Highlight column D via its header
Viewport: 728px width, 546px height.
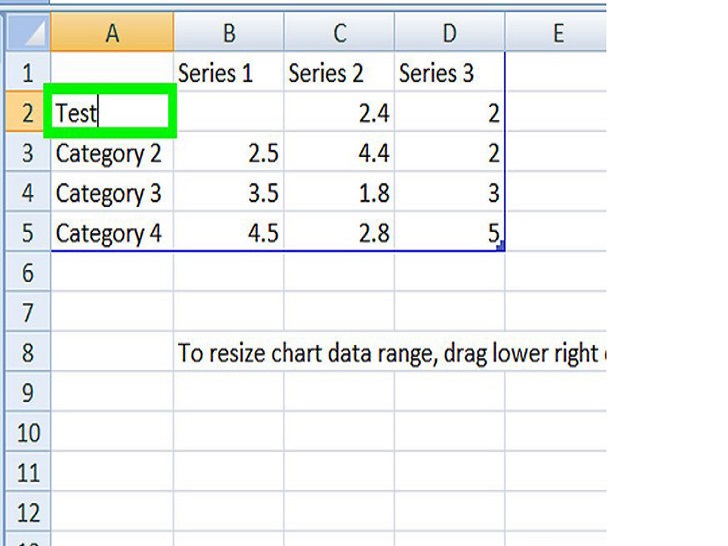coord(449,34)
